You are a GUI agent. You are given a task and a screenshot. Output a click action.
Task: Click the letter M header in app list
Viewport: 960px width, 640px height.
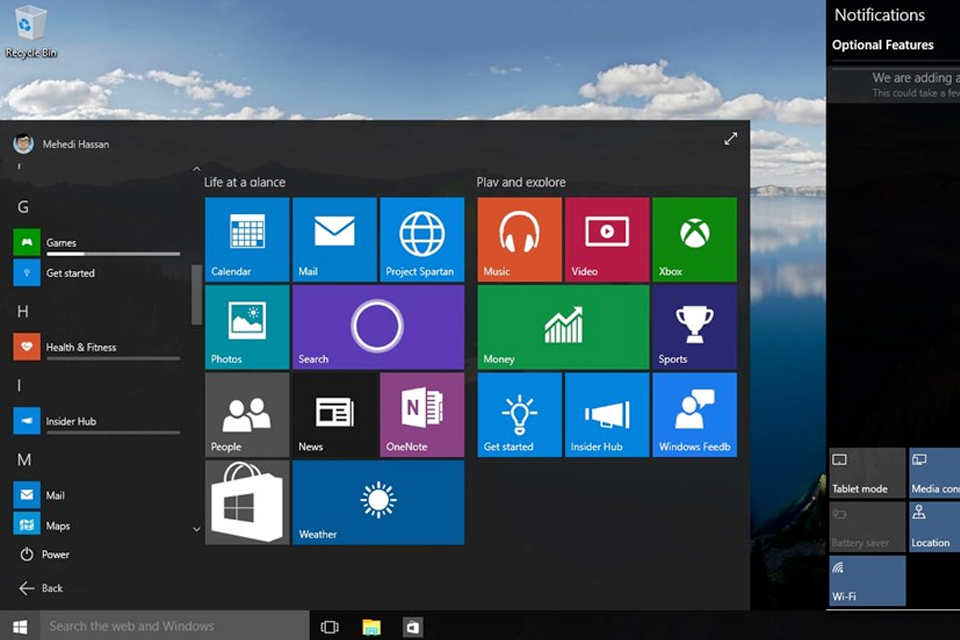[24, 460]
